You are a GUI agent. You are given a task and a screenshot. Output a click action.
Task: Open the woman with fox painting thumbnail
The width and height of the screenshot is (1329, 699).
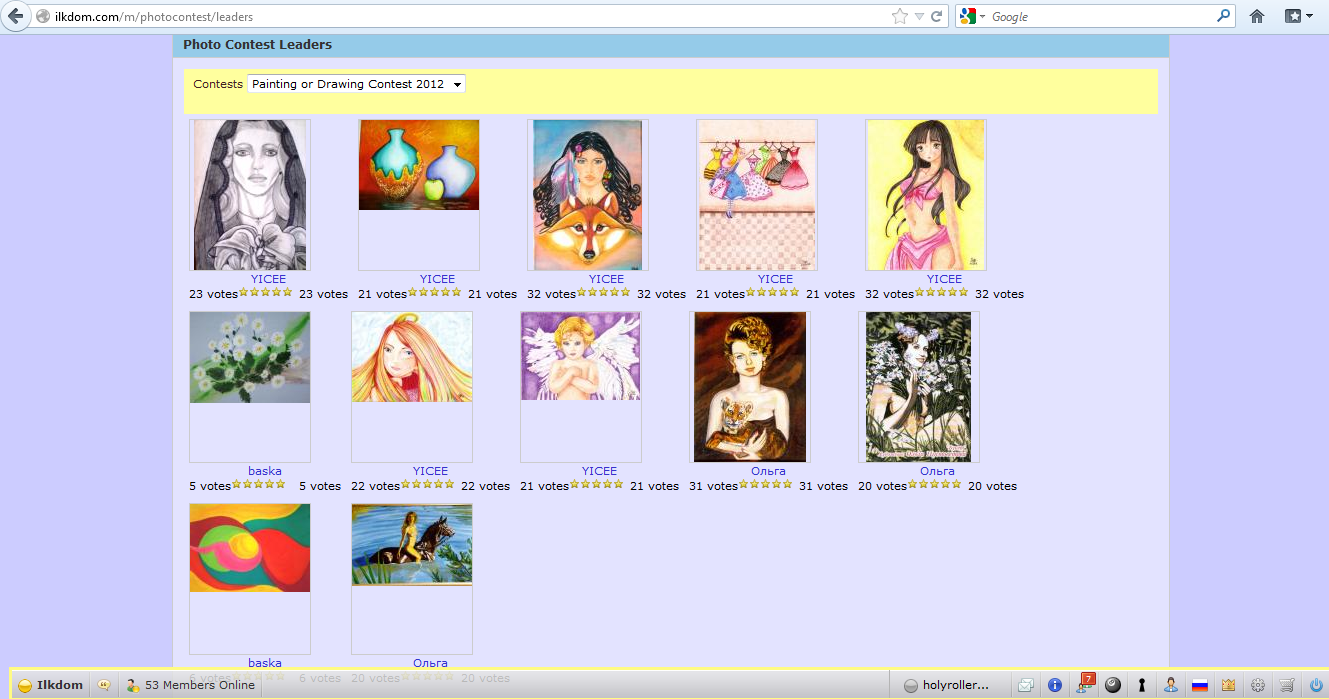[x=588, y=195]
